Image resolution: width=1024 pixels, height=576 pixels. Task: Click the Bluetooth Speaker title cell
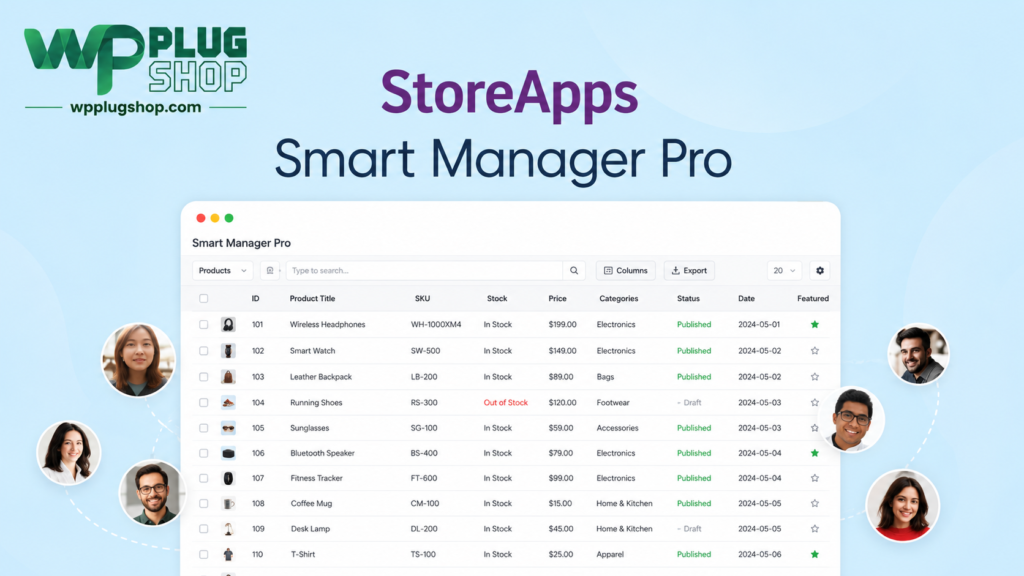322,453
